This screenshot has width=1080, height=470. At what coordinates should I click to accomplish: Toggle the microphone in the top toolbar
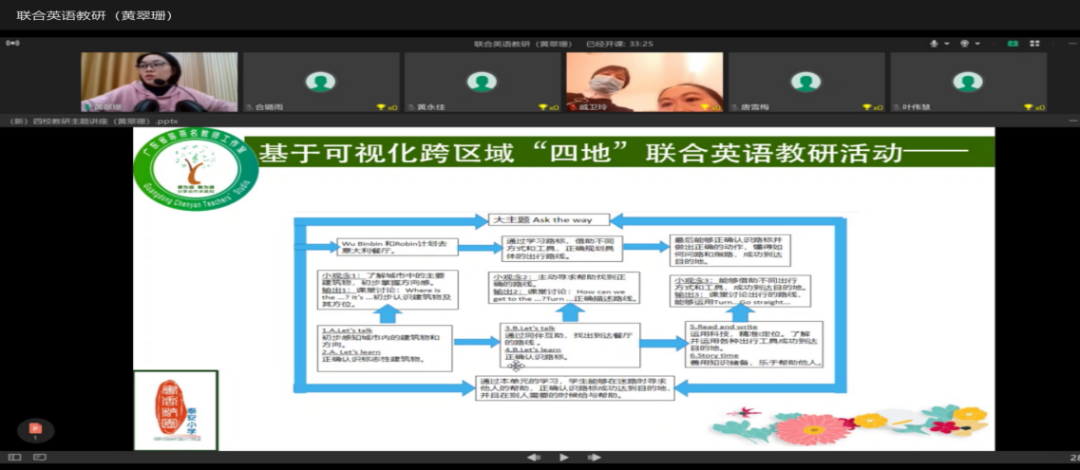[x=934, y=44]
